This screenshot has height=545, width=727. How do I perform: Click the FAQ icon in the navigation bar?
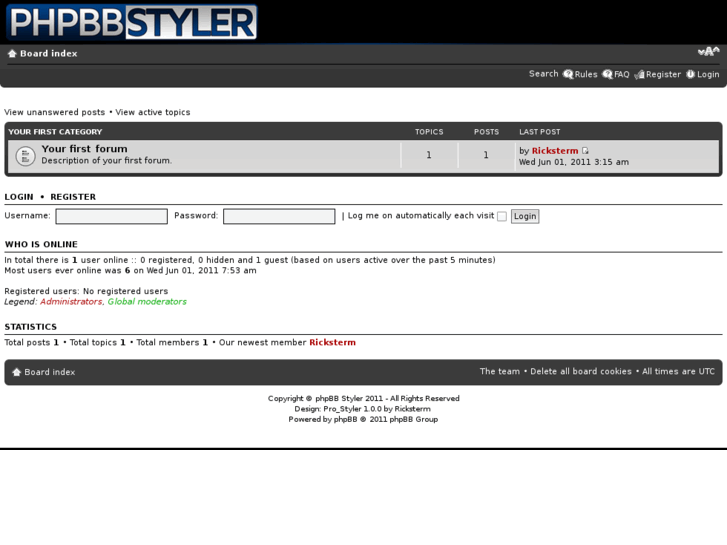tap(607, 74)
